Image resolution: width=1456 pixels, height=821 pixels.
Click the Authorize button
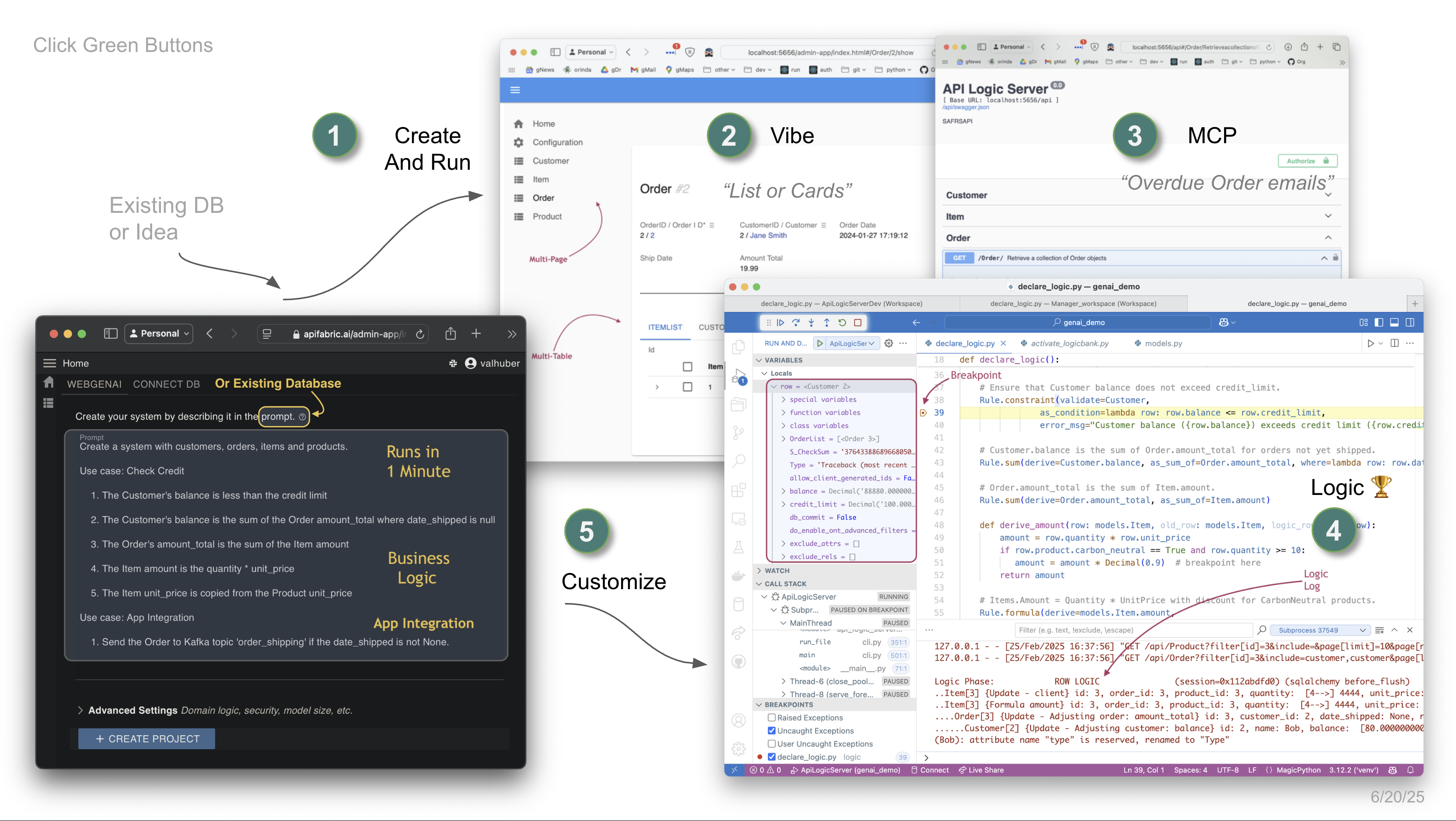[x=1307, y=161]
